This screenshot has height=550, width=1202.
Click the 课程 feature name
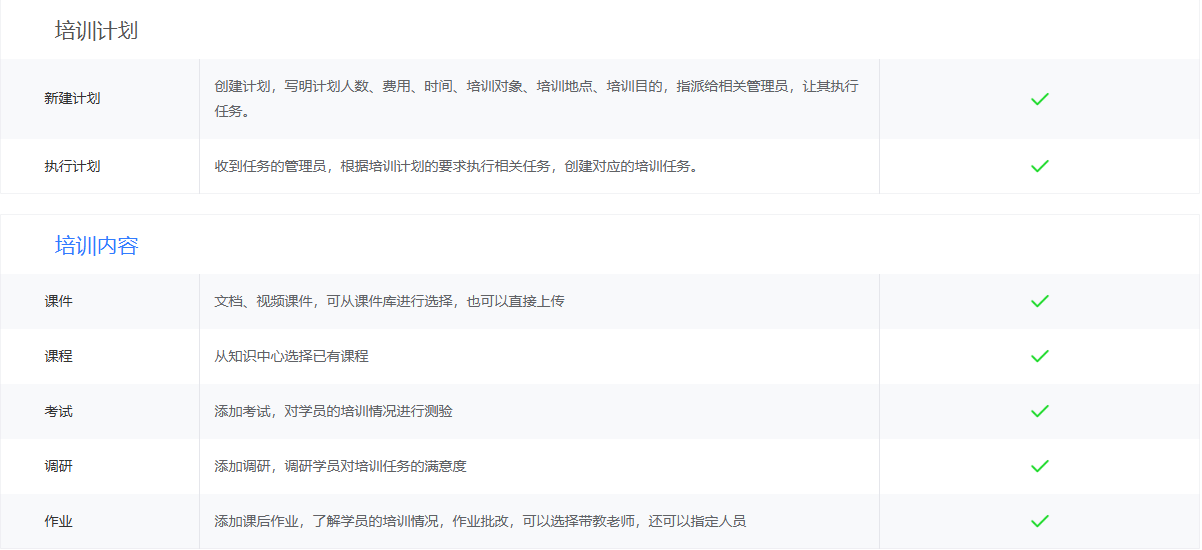click(58, 356)
